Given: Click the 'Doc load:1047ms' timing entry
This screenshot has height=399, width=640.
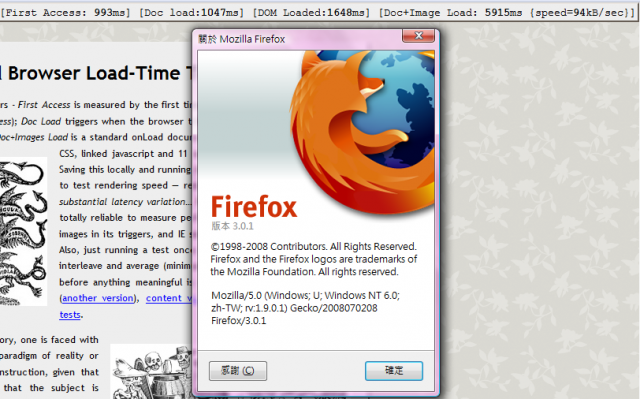Looking at the screenshot, I should (191, 12).
